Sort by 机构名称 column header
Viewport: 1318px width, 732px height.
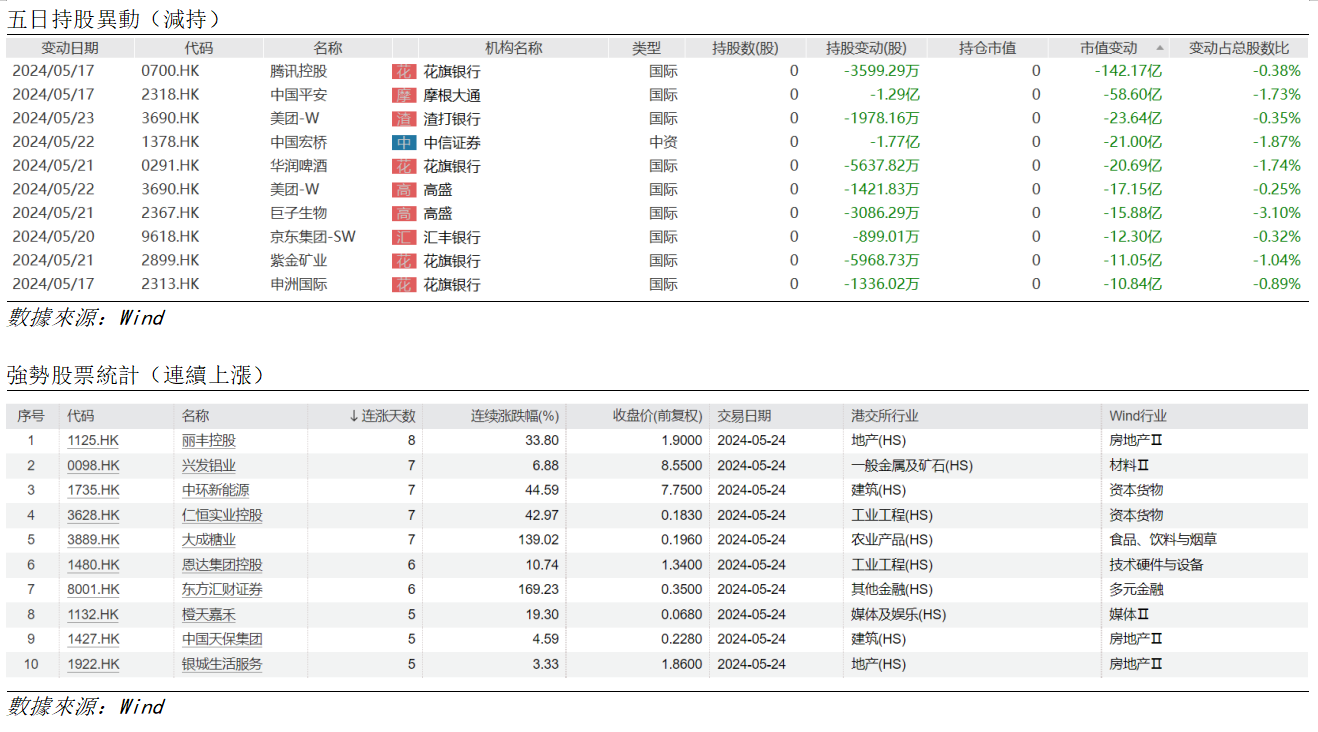(x=514, y=48)
